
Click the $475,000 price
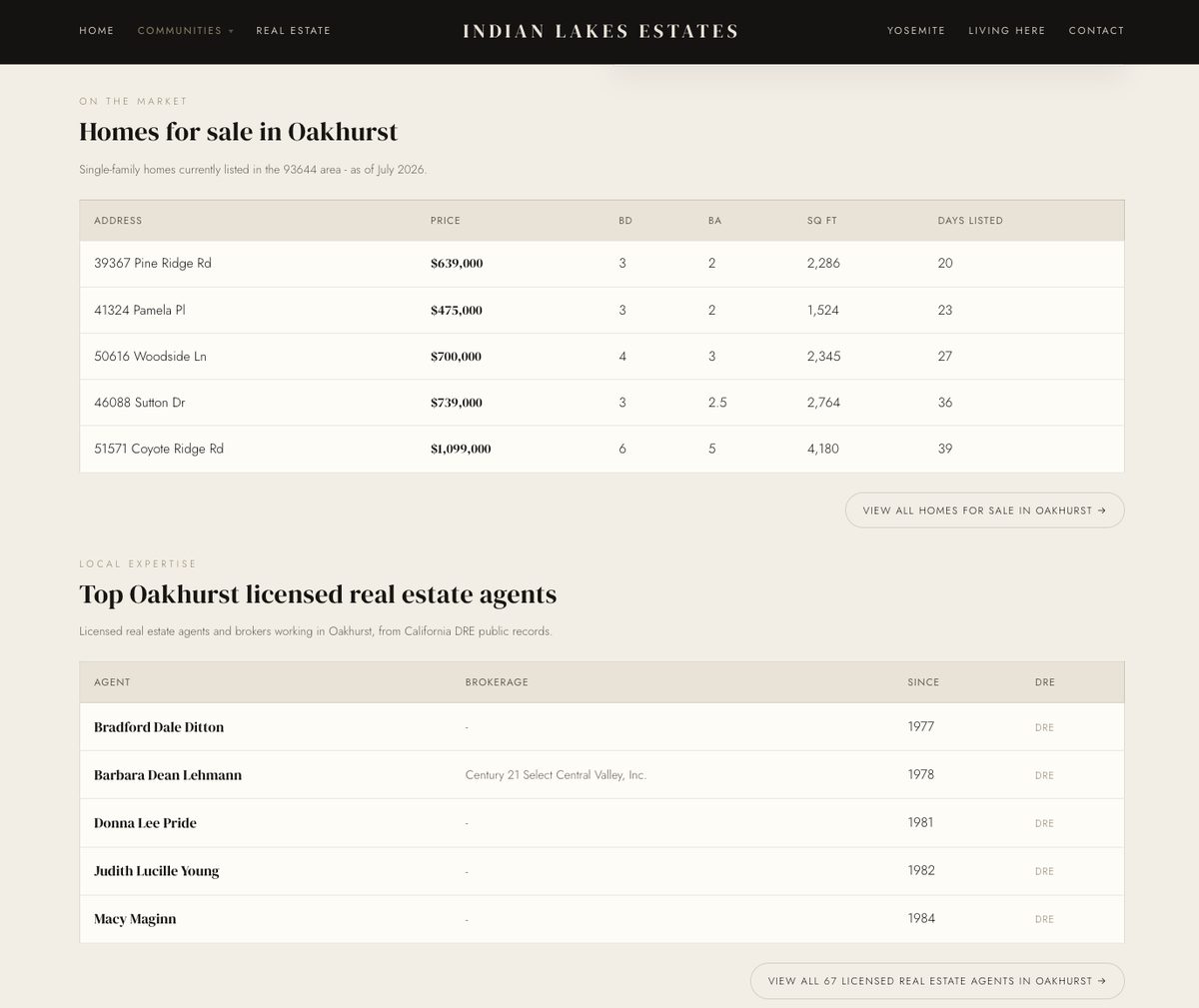pyautogui.click(x=457, y=311)
